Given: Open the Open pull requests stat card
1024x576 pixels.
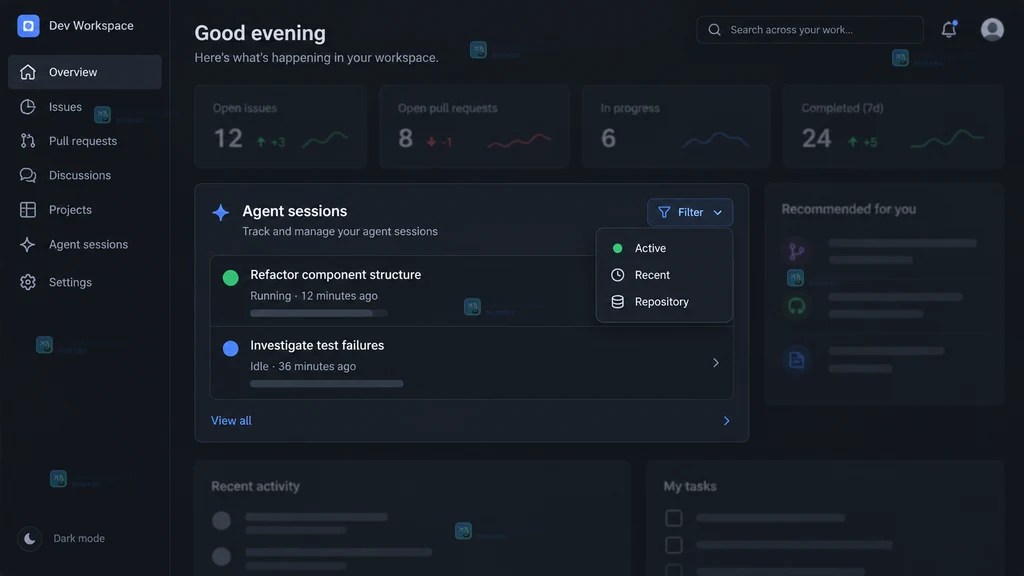Looking at the screenshot, I should click(474, 127).
